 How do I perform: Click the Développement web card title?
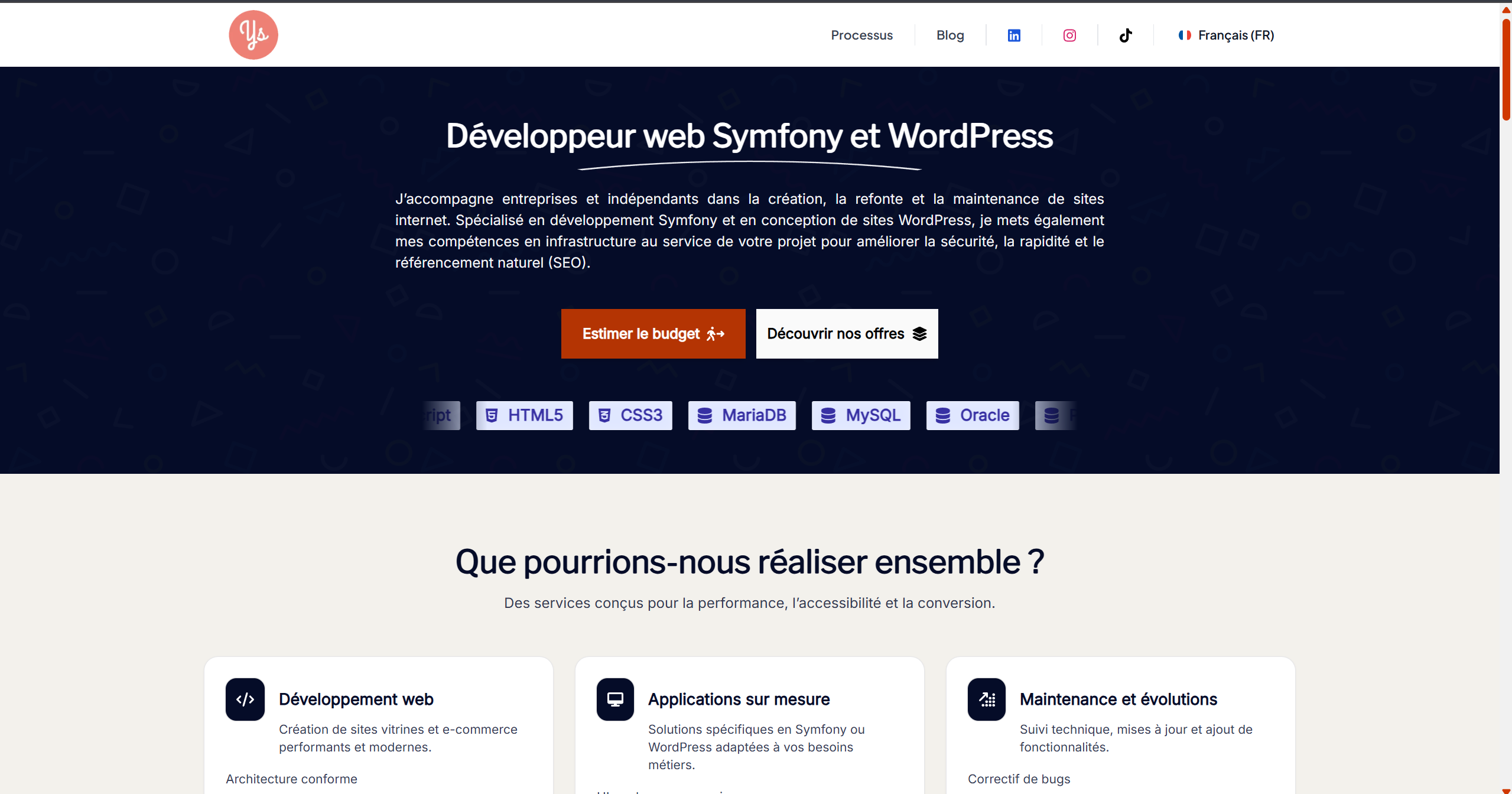click(356, 699)
